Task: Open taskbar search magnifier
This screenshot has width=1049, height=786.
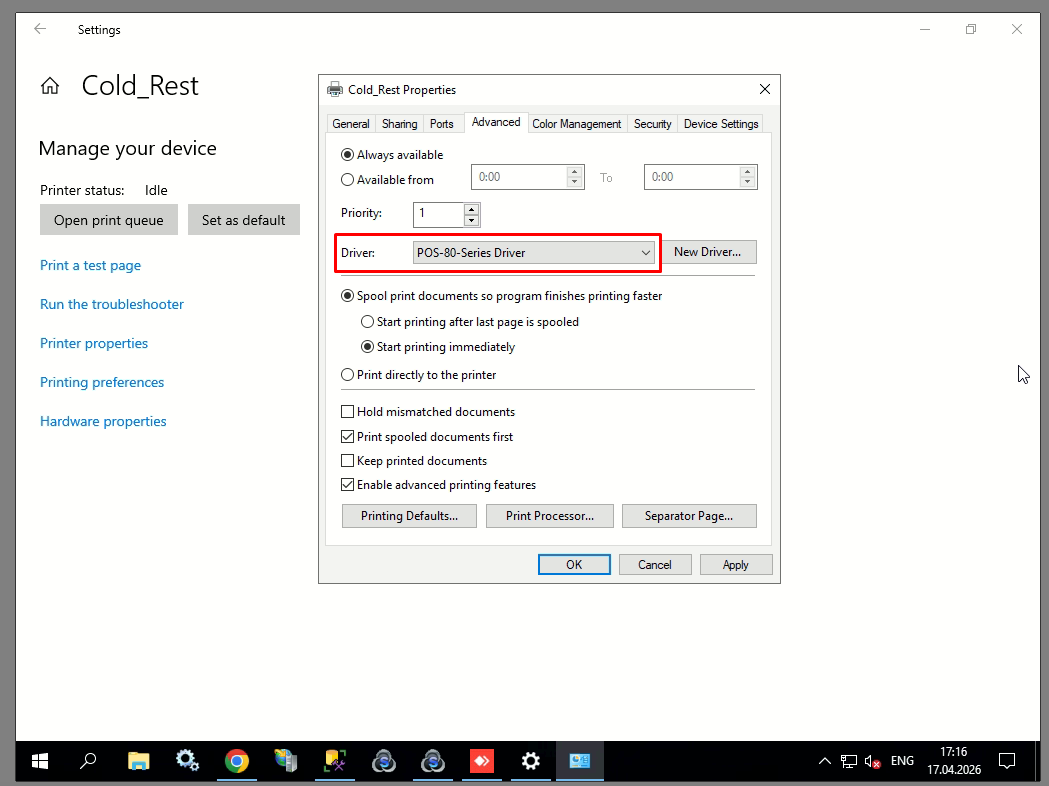Action: coord(88,761)
